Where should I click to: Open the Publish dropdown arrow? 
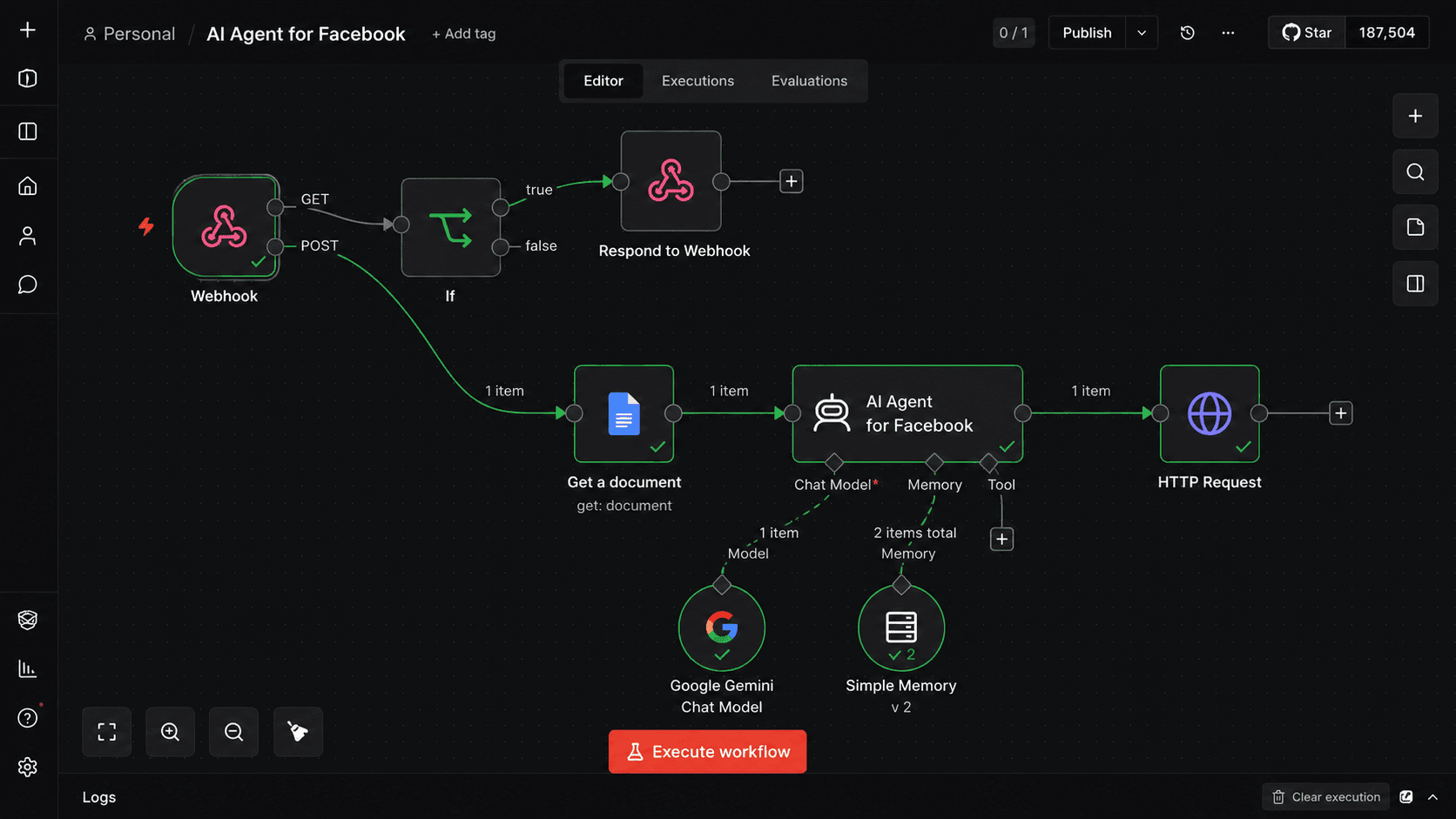[x=1142, y=33]
